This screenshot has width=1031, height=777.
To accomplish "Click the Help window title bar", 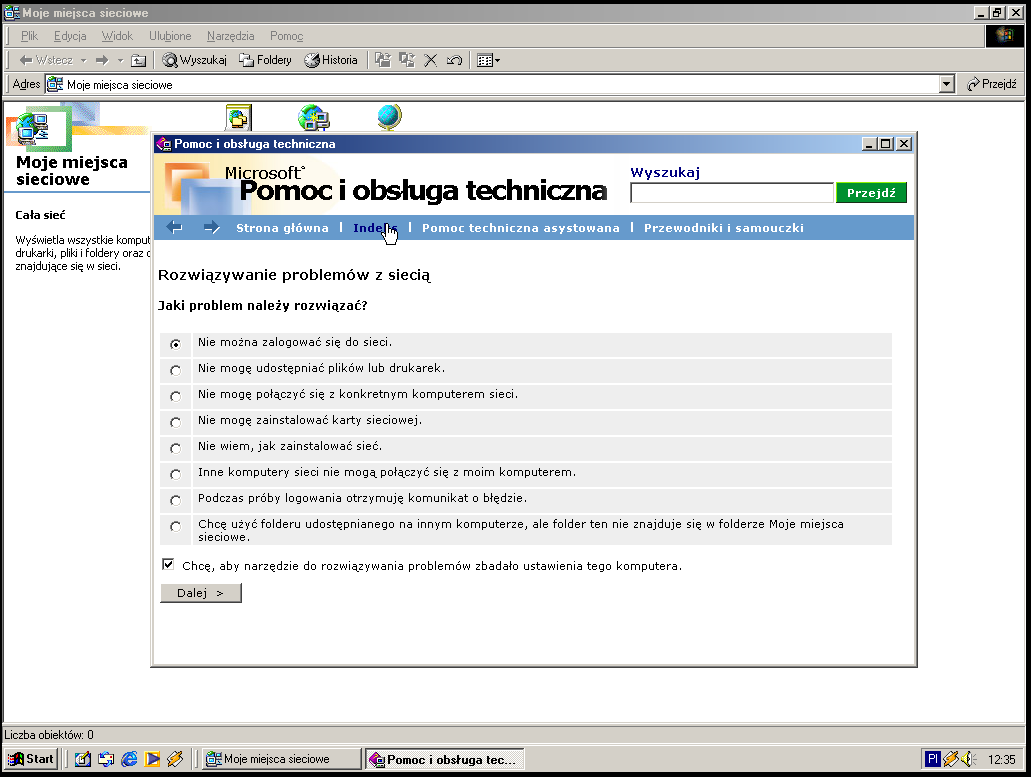I will (506, 144).
